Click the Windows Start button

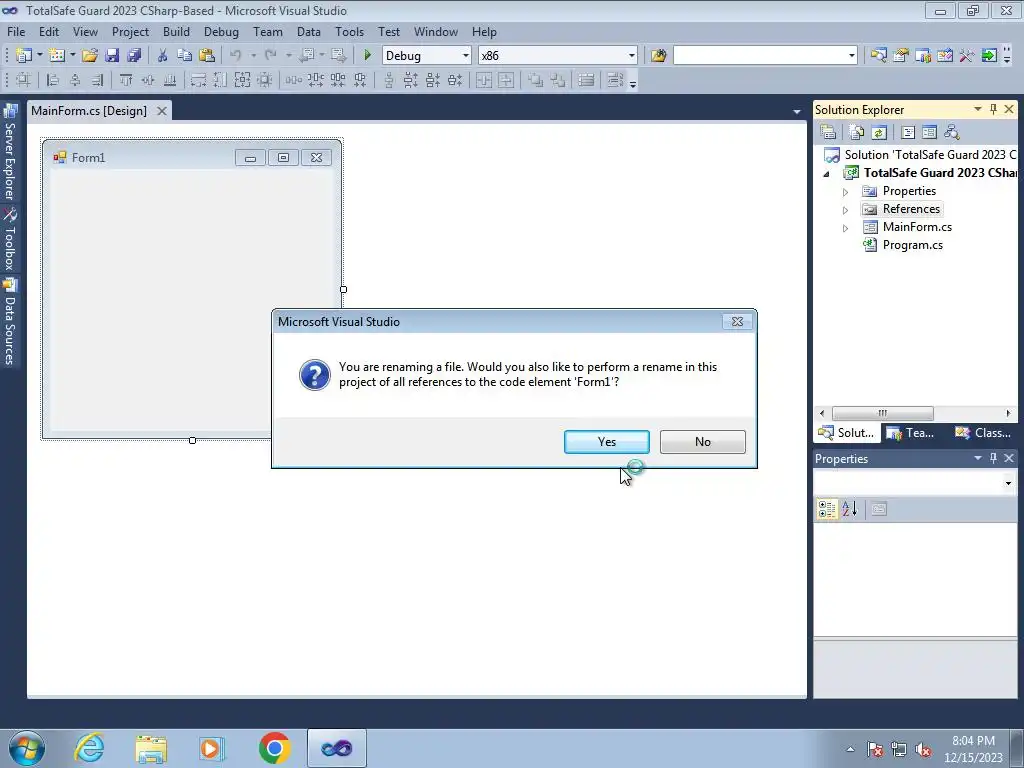(x=26, y=748)
